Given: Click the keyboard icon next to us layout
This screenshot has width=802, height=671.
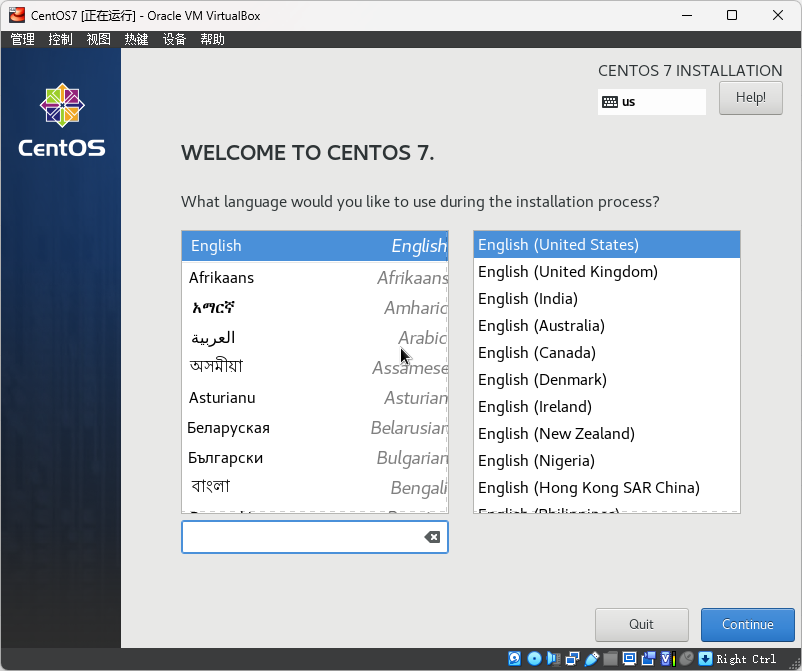Looking at the screenshot, I should point(610,102).
